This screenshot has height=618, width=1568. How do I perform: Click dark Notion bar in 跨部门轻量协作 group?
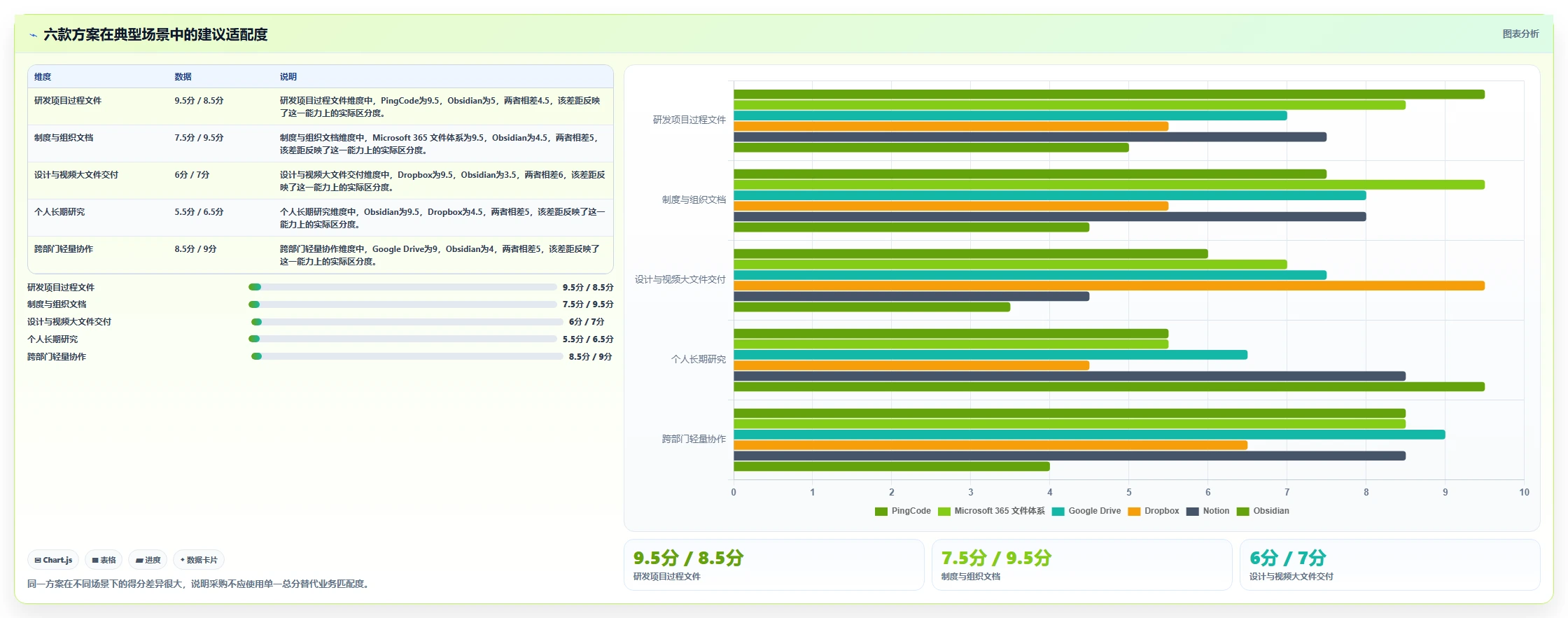pyautogui.click(x=1070, y=456)
